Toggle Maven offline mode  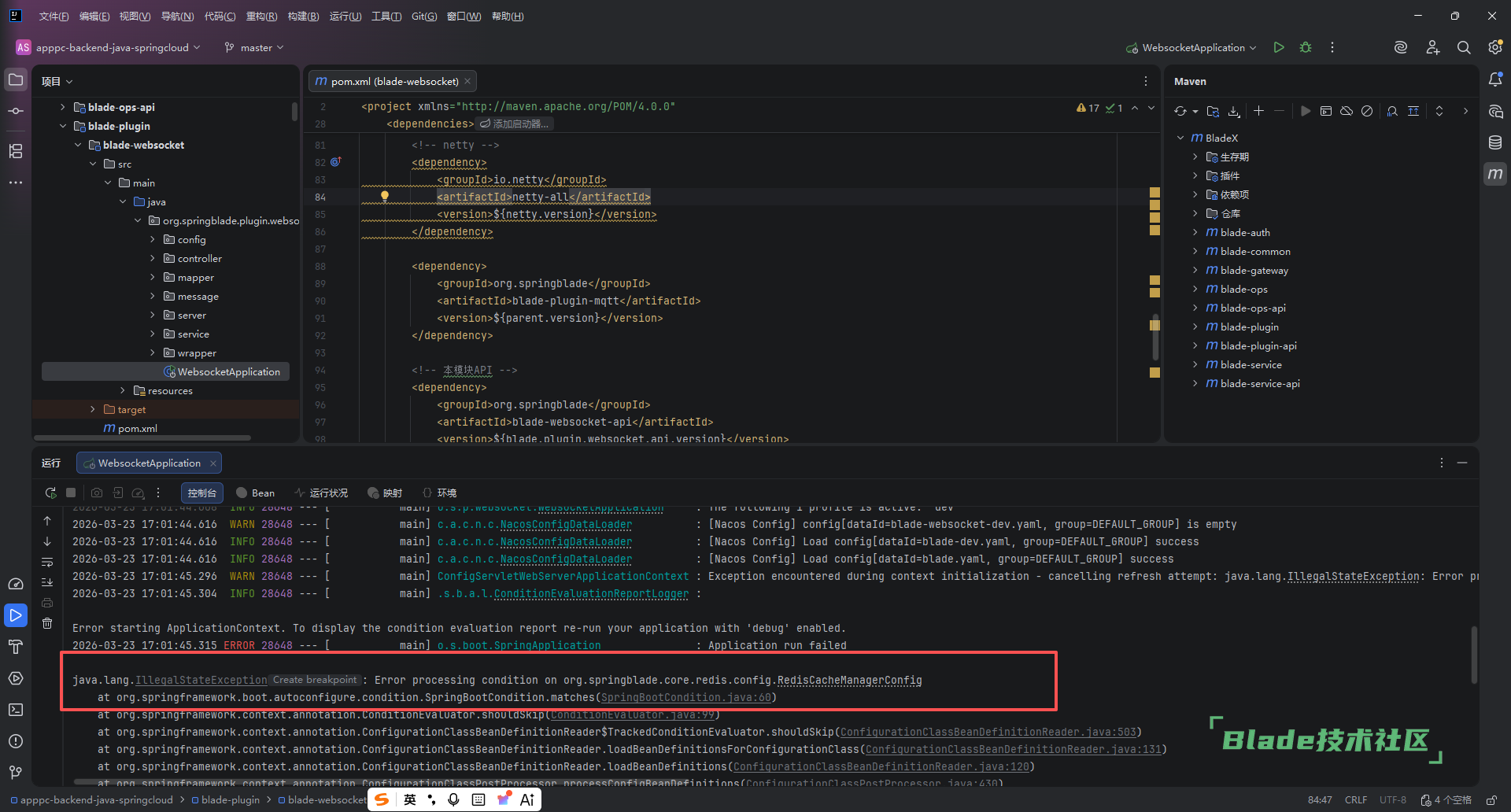tap(1347, 111)
